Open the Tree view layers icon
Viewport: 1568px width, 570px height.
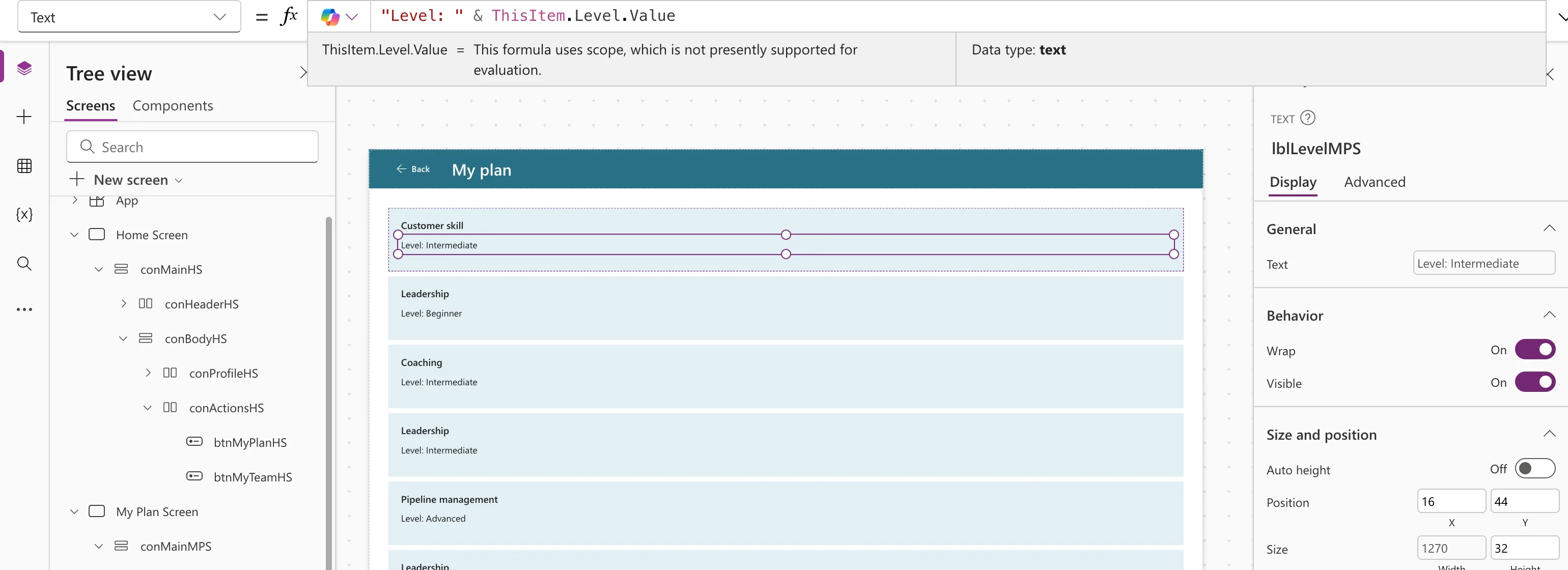click(x=24, y=68)
